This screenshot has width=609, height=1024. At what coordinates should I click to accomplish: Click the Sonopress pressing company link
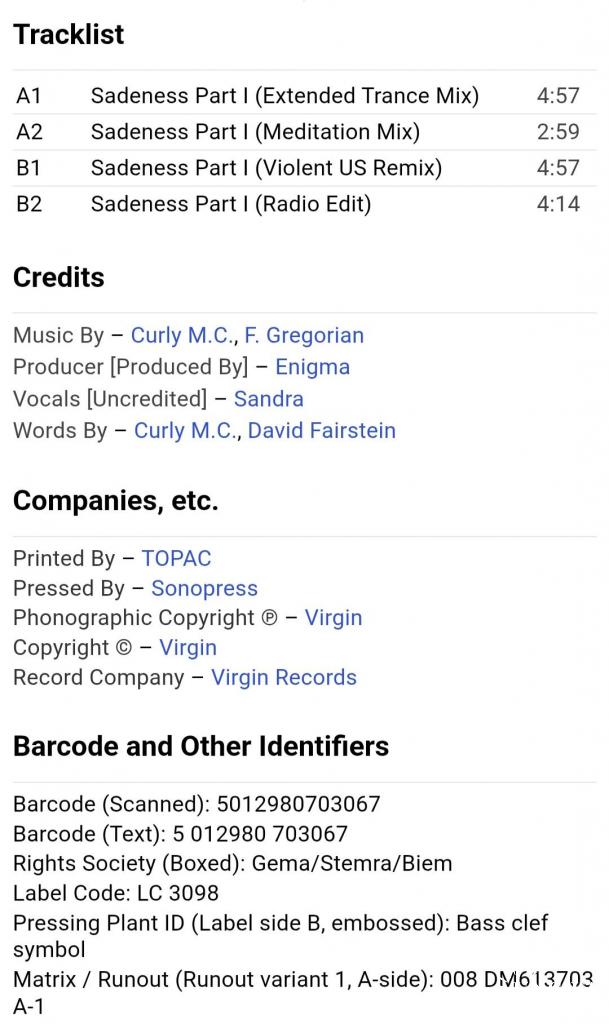click(x=204, y=589)
